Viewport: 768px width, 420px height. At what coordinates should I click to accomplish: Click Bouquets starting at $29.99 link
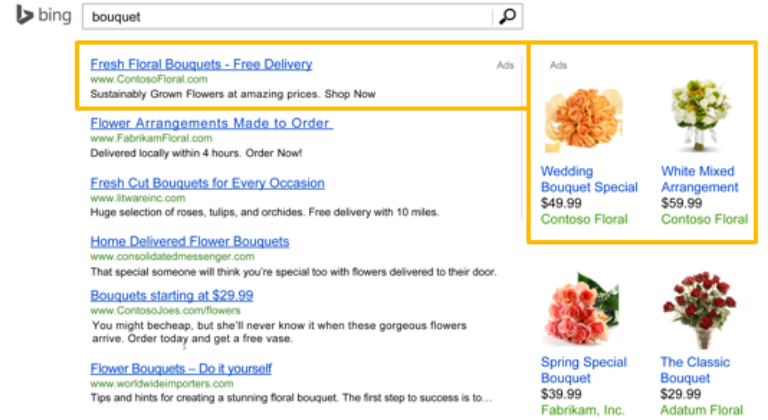[171, 295]
